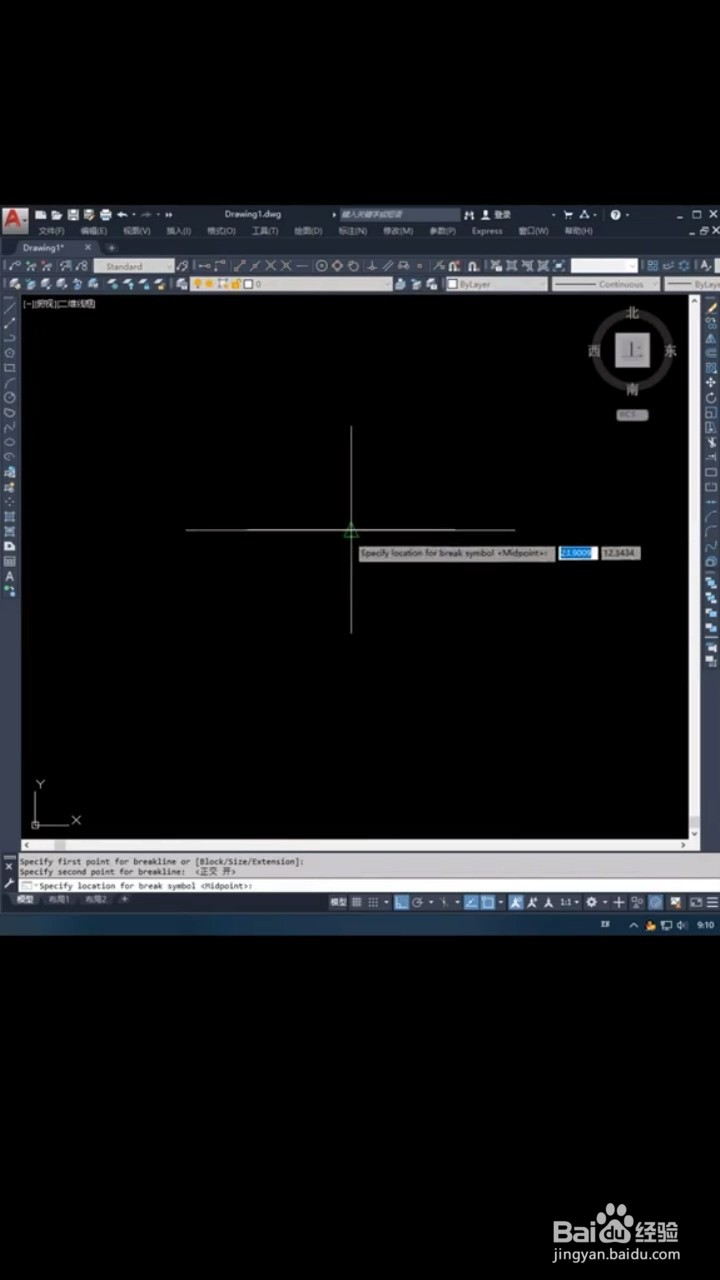The image size is (720, 1280).
Task: Open the 插入(I) menu
Action: 179,231
